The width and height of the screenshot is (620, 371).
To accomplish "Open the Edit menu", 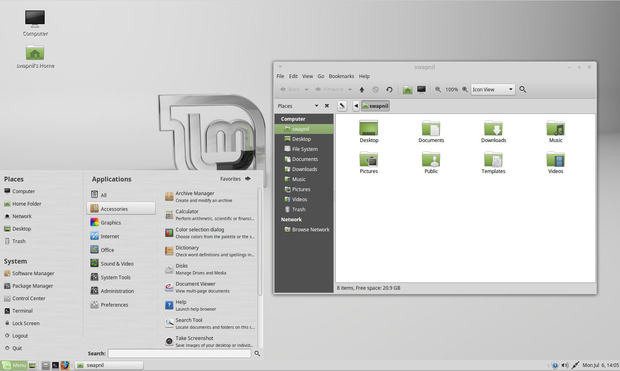I will 293,76.
